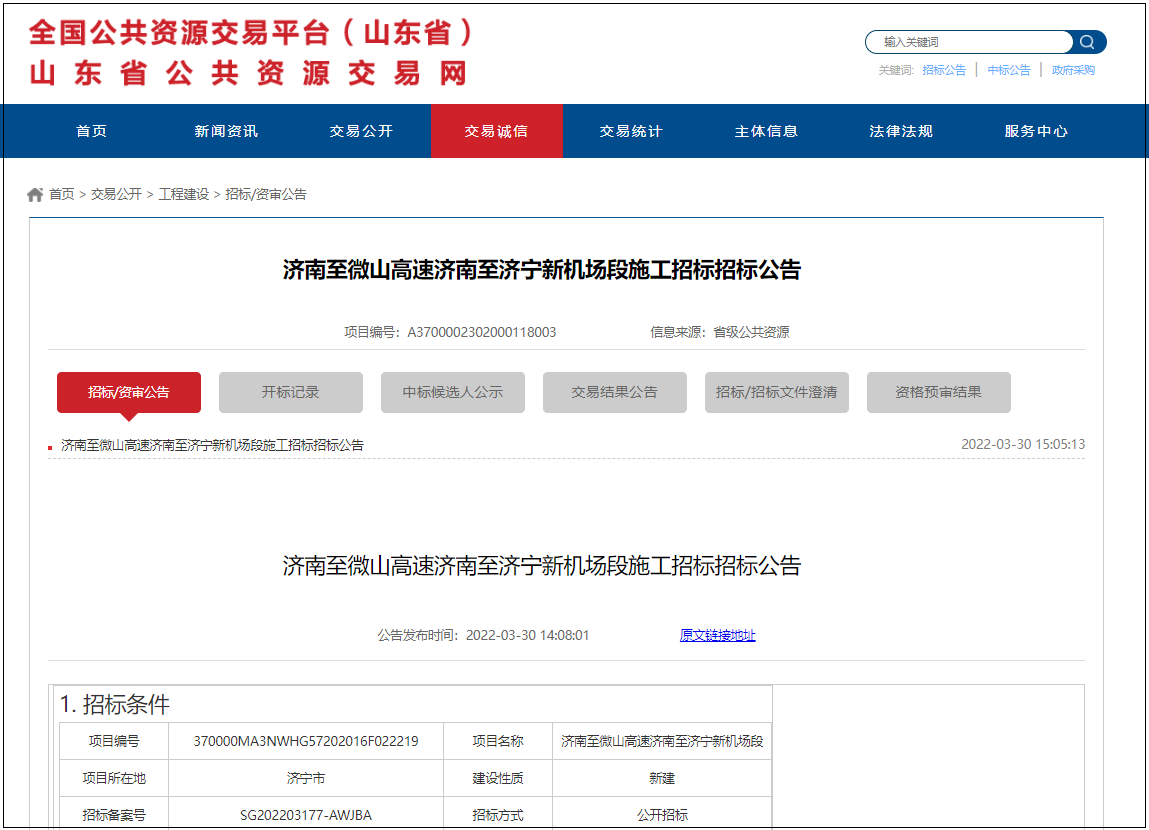This screenshot has height=830, width=1149.
Task: Switch to the 资格预审结果 tab
Action: click(x=938, y=392)
